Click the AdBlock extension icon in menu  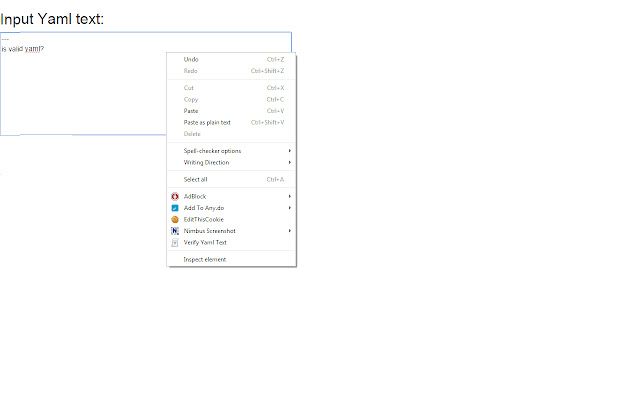(175, 197)
